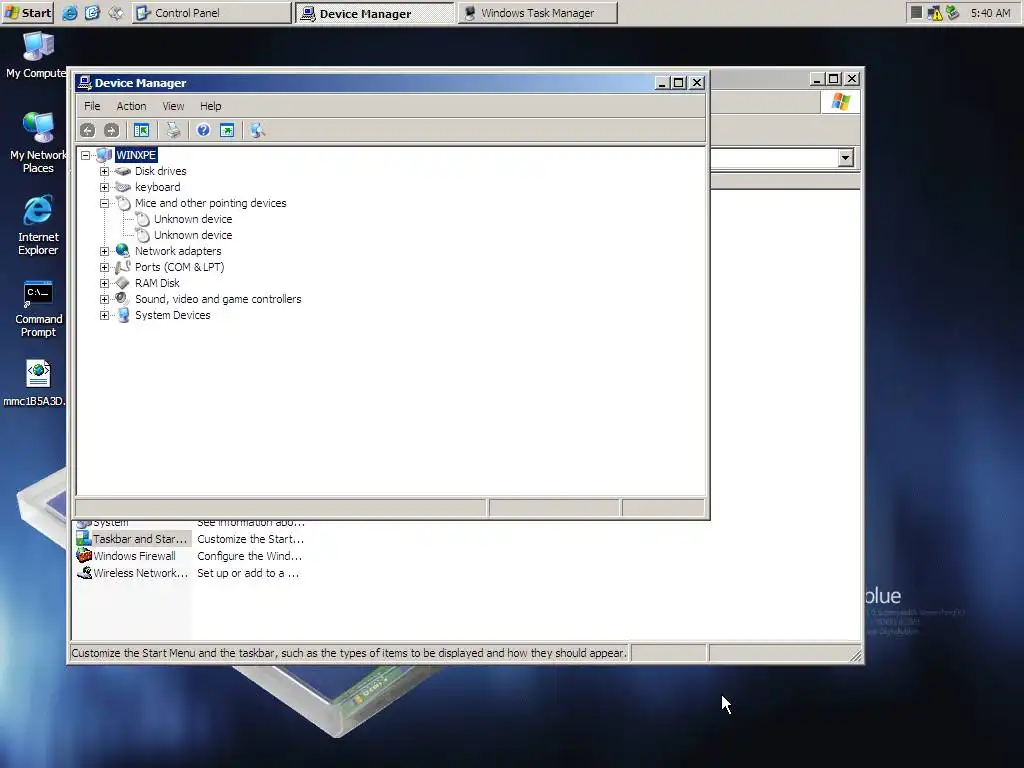Open the address dropdown in Control Panel window
The image size is (1024, 768).
[846, 157]
